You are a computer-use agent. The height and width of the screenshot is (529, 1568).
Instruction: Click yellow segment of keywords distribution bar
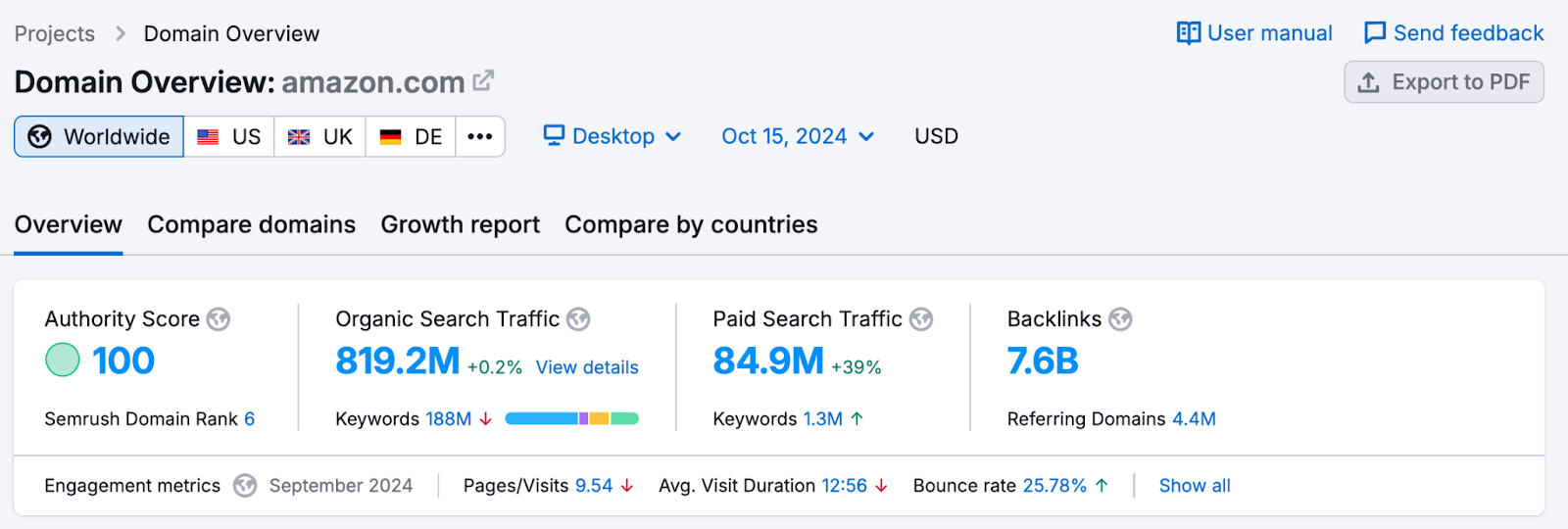[599, 418]
